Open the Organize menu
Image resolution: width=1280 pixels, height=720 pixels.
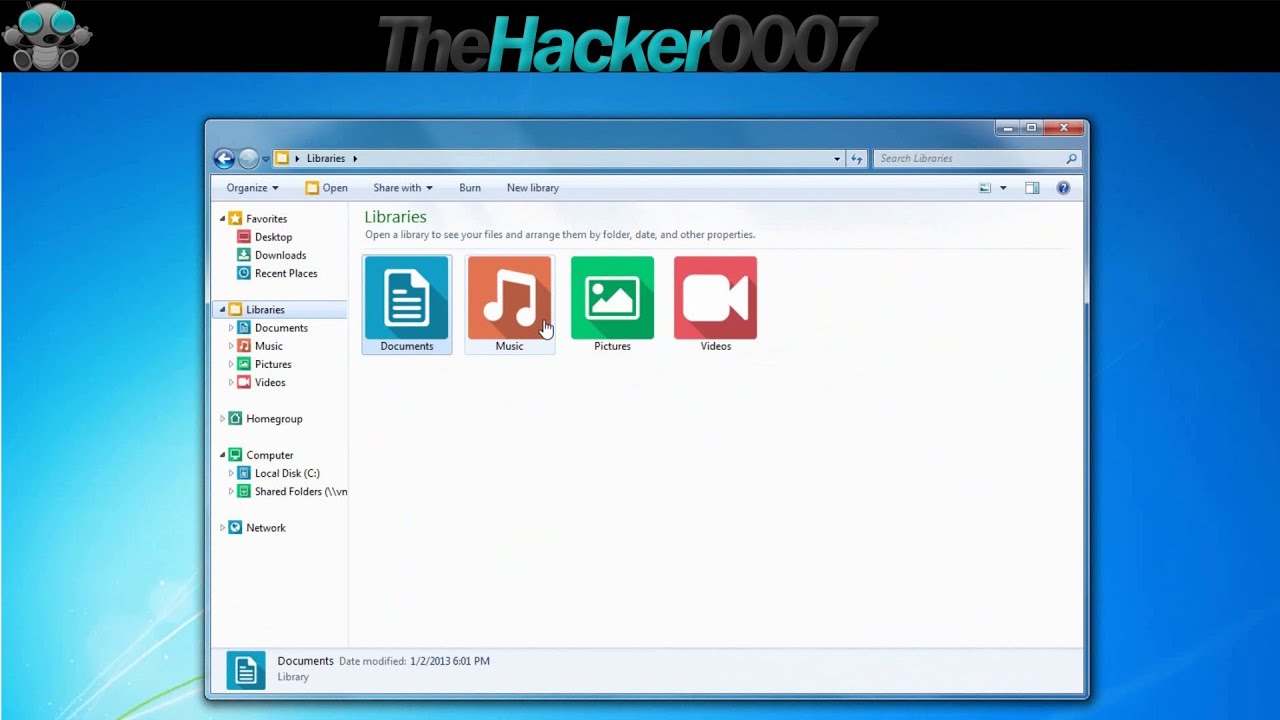249,187
